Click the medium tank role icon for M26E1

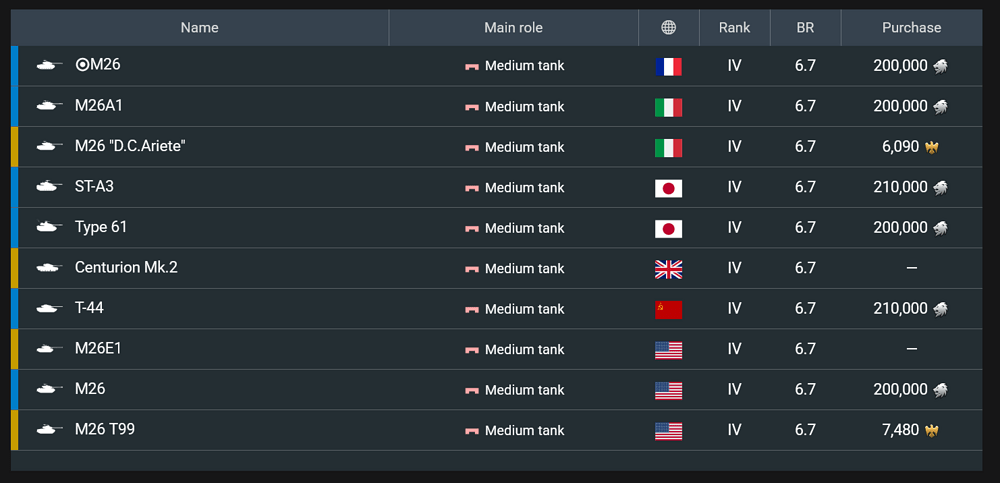(472, 350)
